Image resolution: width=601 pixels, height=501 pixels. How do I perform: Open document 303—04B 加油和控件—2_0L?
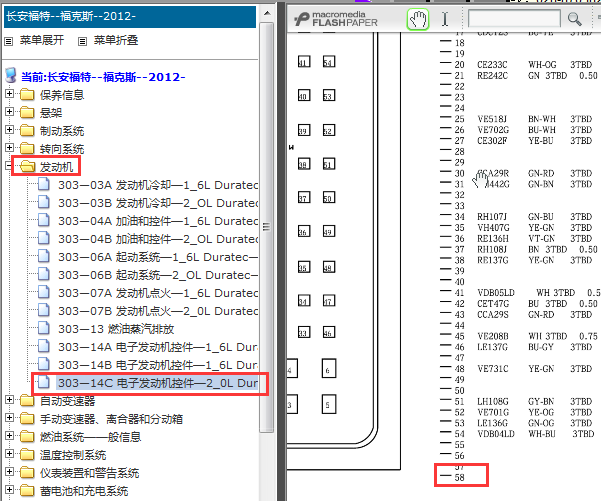tap(158, 239)
